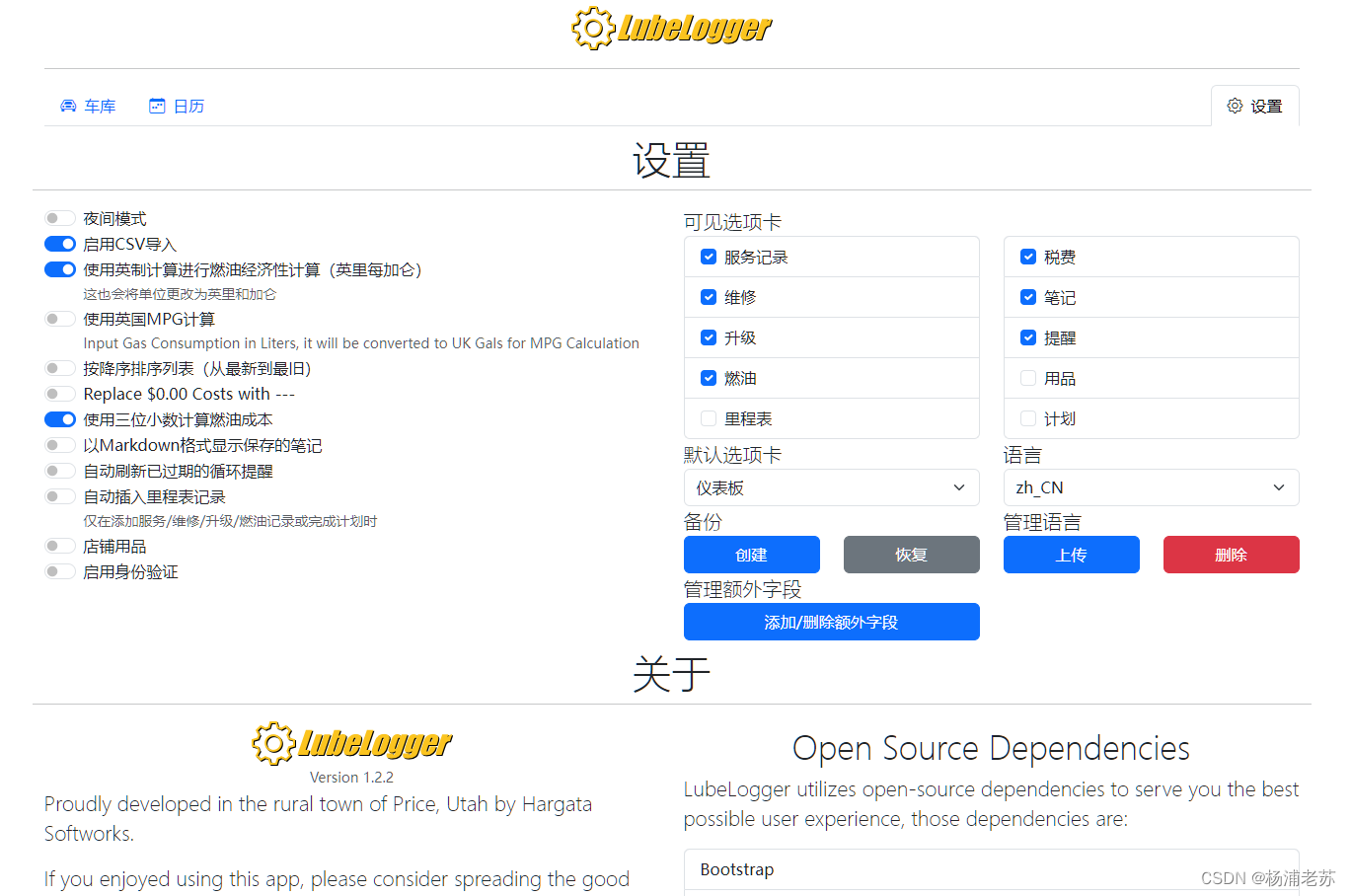This screenshot has width=1351, height=896.
Task: Click the LubeLogger logo at top
Action: 672,28
